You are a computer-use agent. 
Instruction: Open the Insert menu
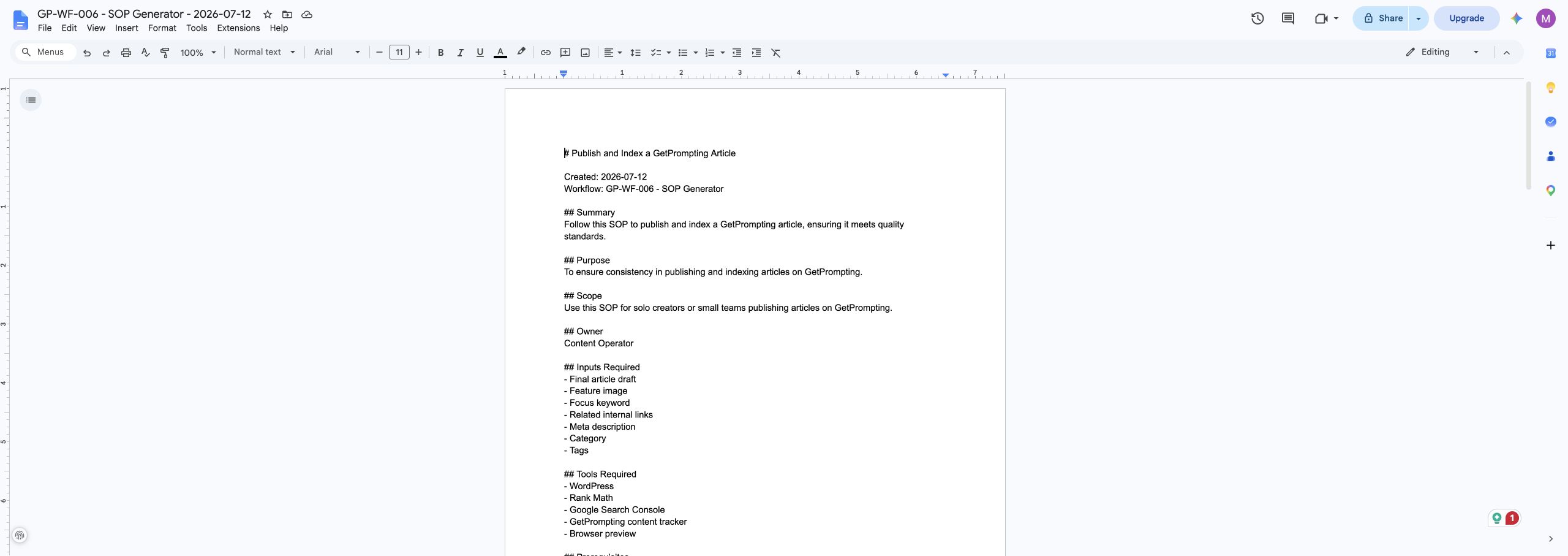click(127, 28)
